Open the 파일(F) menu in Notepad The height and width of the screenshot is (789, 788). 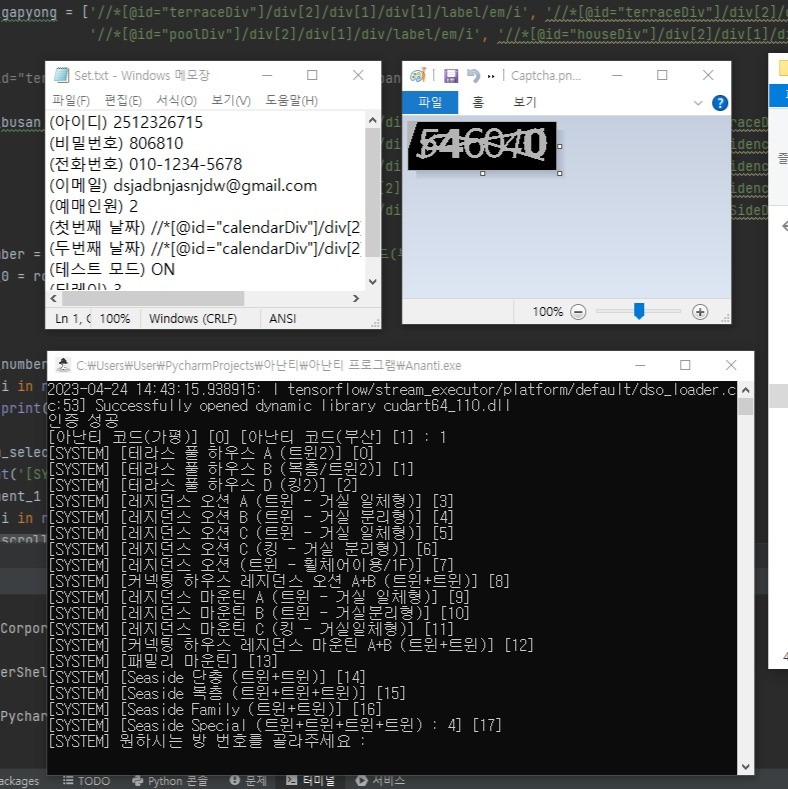(71, 101)
